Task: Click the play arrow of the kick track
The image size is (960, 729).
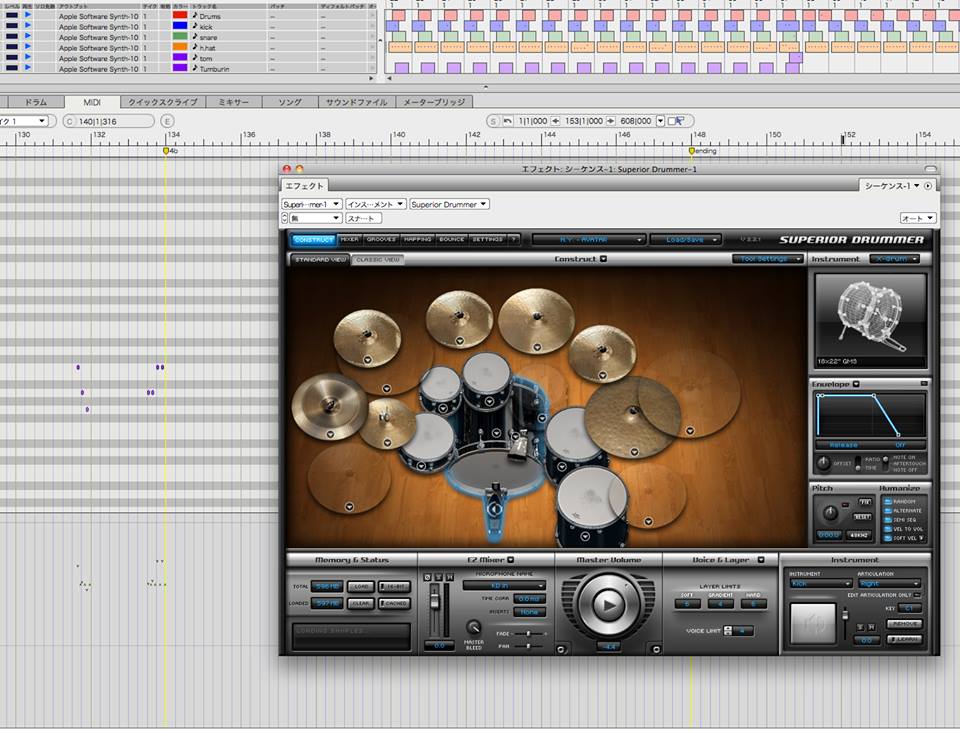Action: (x=28, y=26)
